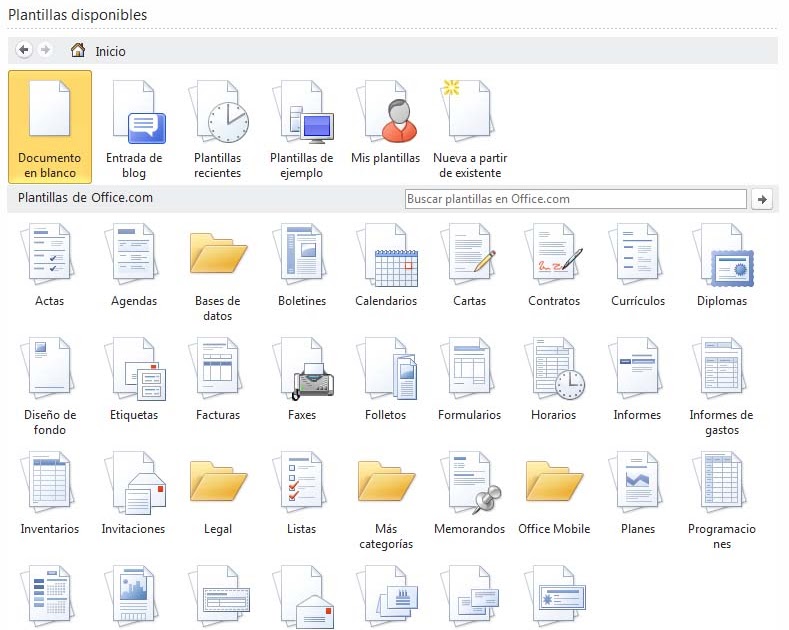The height and width of the screenshot is (630, 789).
Task: Open the Etiquetas template category
Action: (134, 378)
